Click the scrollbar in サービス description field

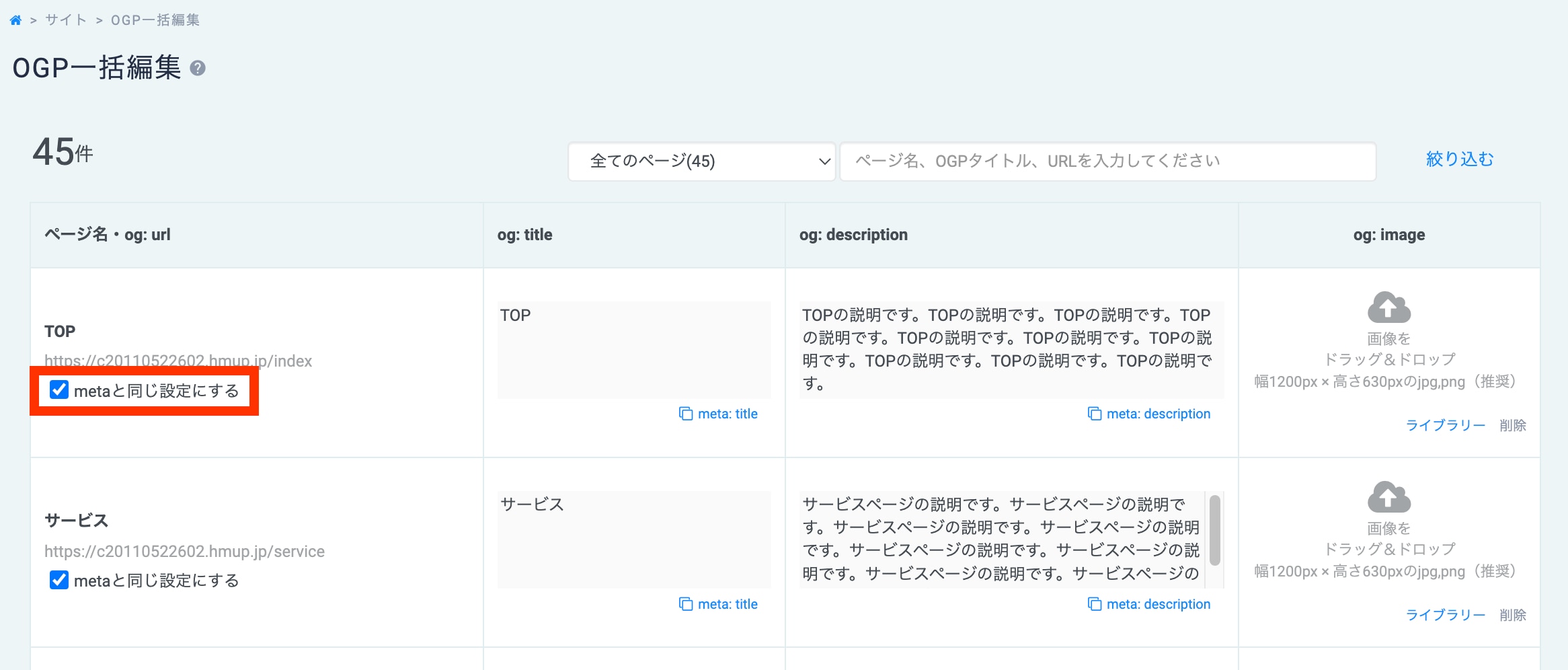(x=1214, y=530)
